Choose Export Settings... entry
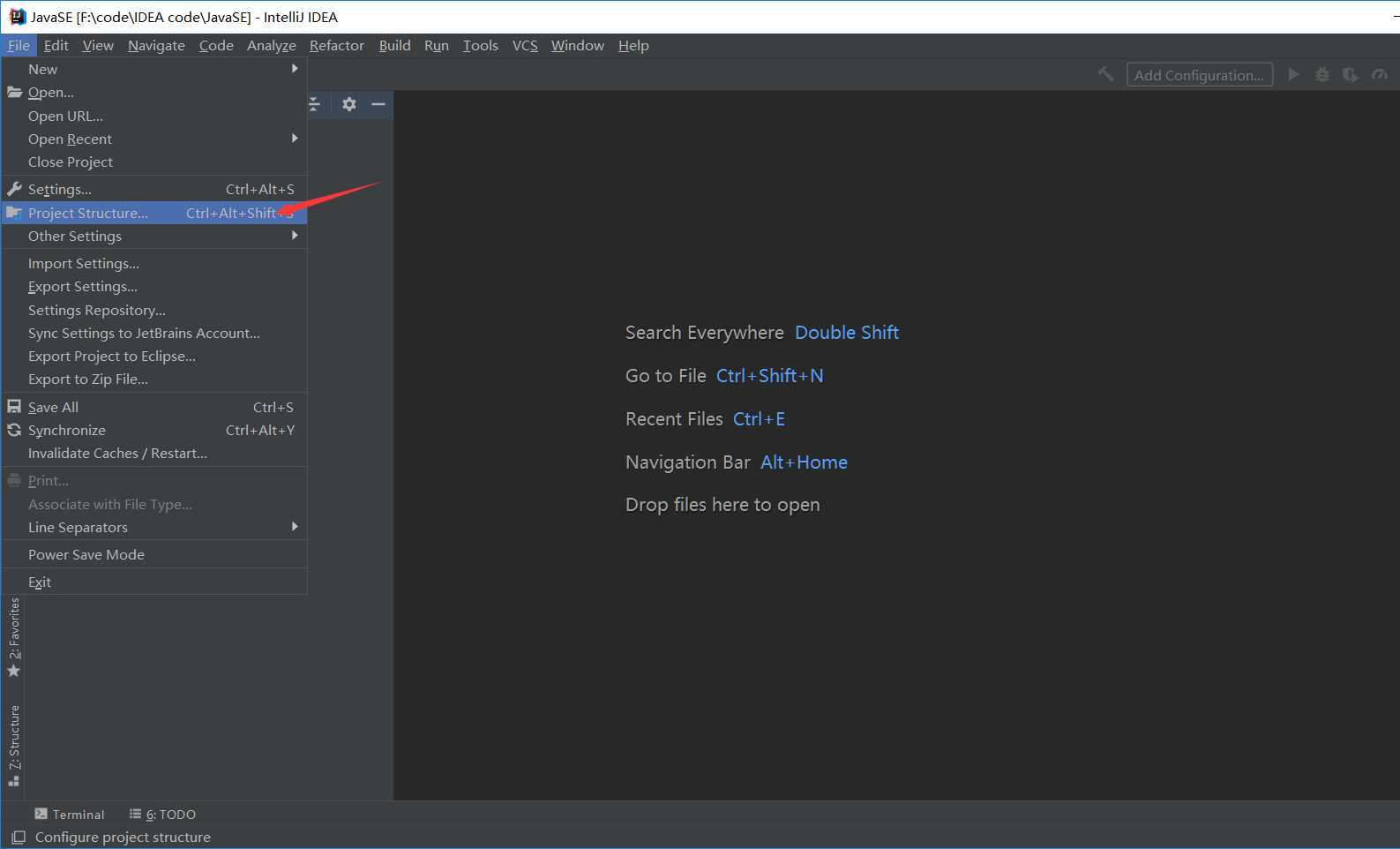Viewport: 1400px width, 849px height. coord(154,286)
